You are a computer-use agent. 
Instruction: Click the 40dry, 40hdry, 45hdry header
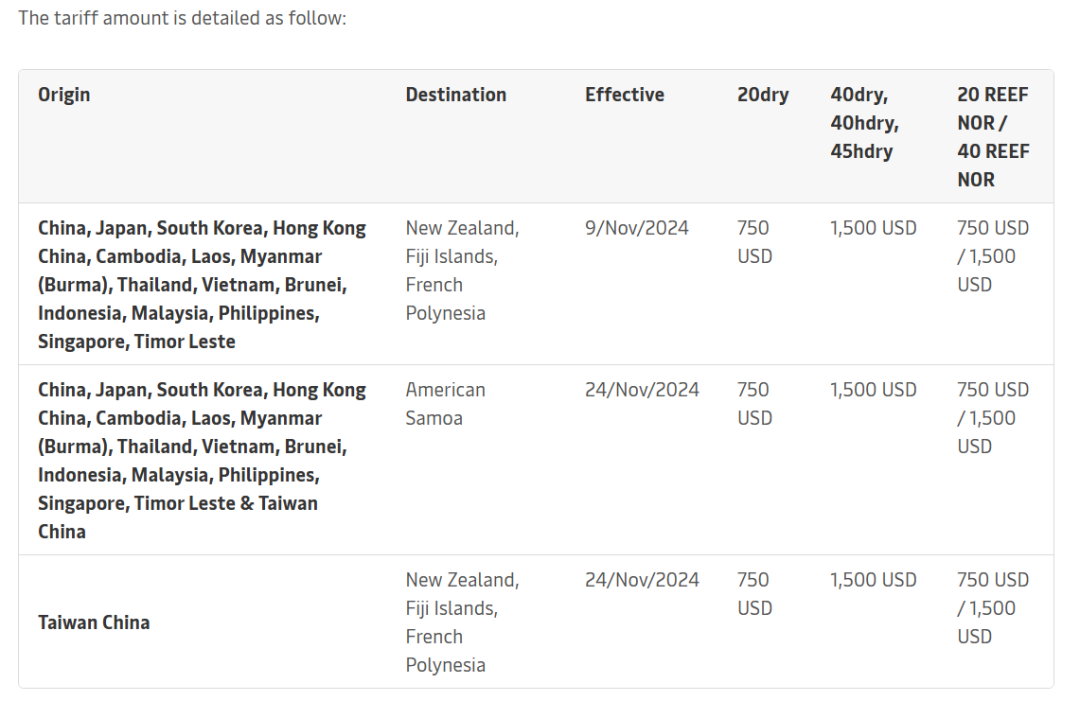[x=864, y=123]
